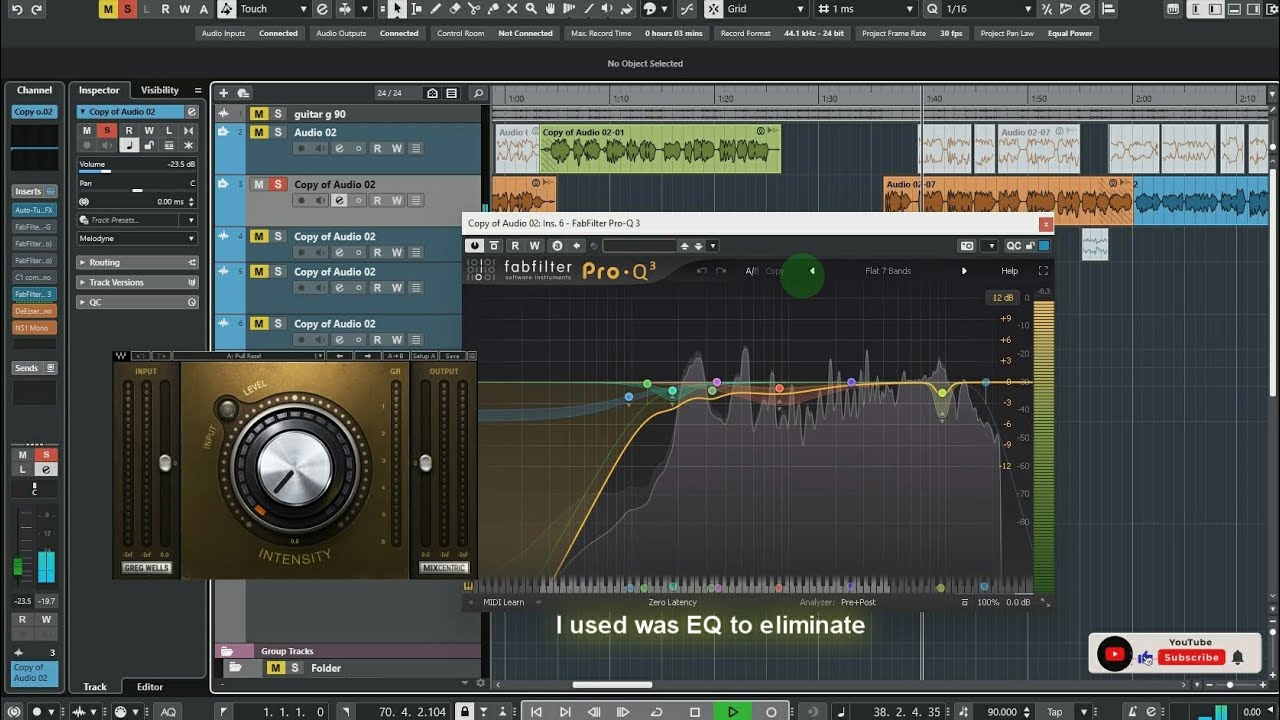Click the A/B compare button in Pro-Q 3
Viewport: 1280px width, 720px height.
[x=751, y=271]
